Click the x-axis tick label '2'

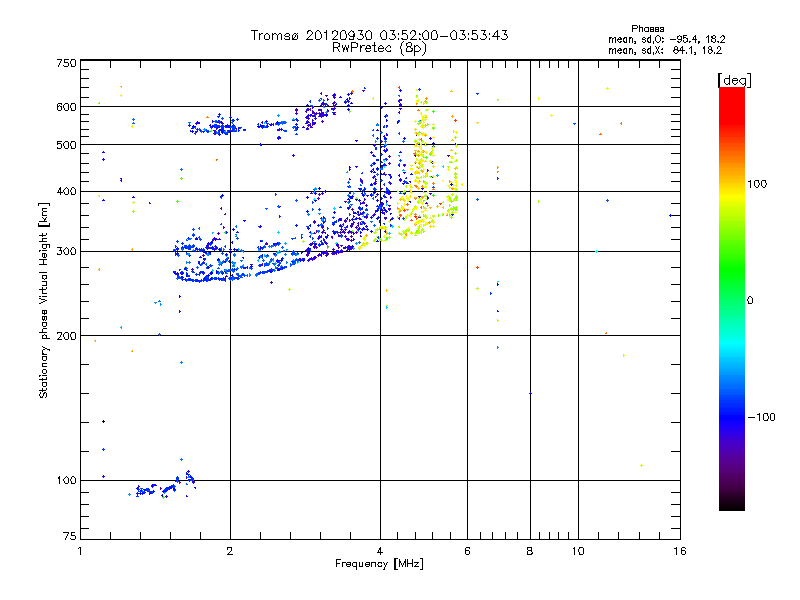tap(230, 551)
